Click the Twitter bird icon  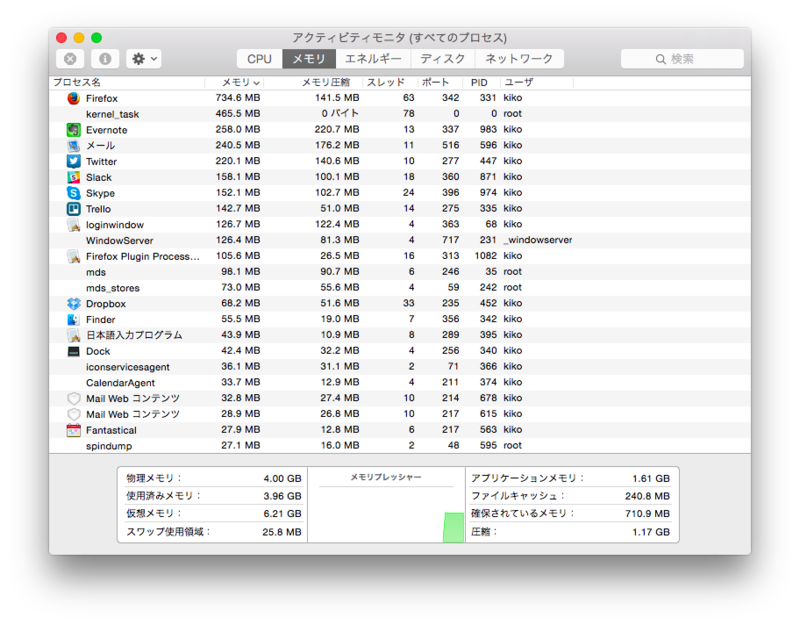pyautogui.click(x=73, y=161)
